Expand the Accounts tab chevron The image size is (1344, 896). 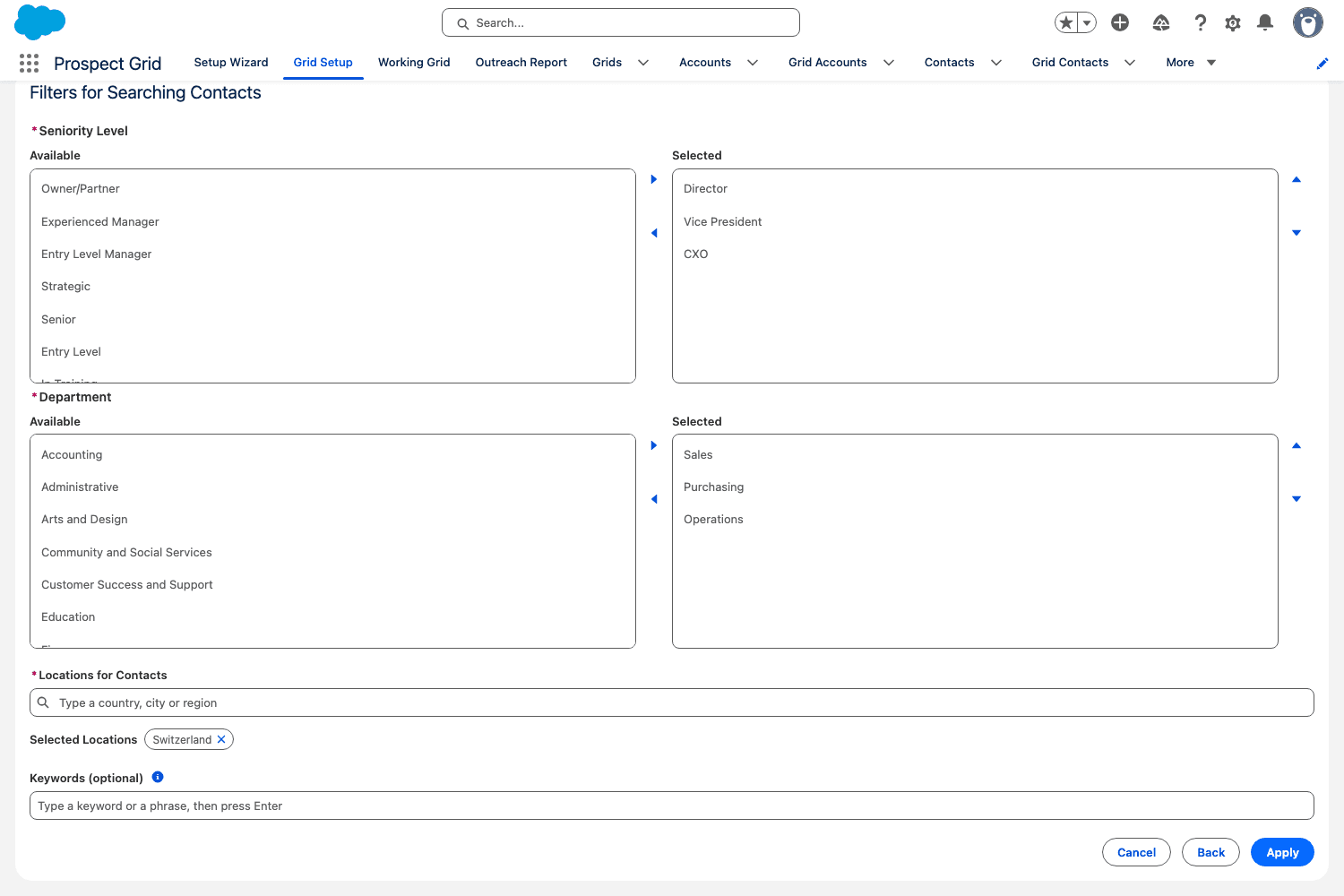click(x=753, y=63)
